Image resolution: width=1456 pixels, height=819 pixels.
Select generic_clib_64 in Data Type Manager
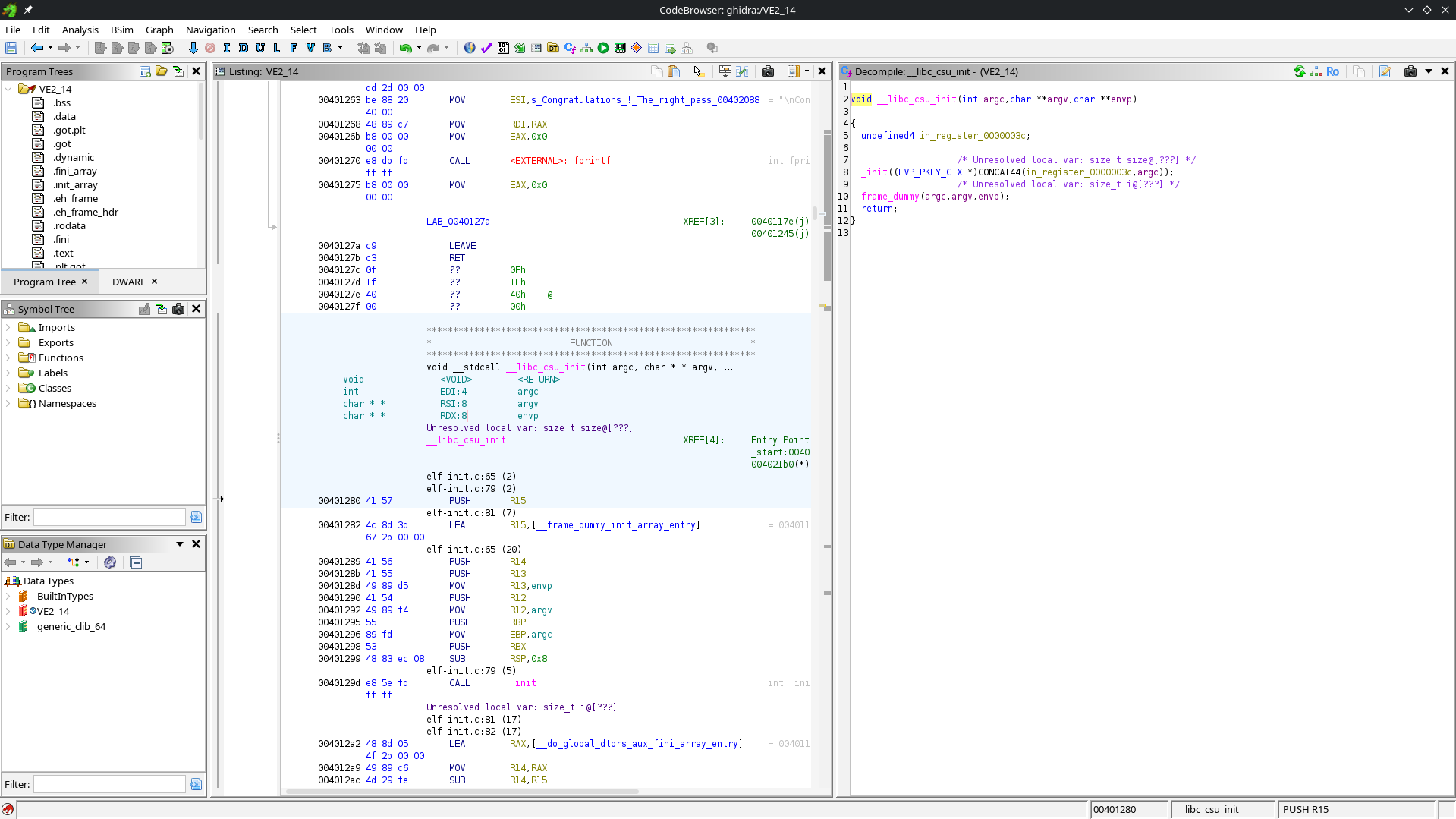point(71,626)
